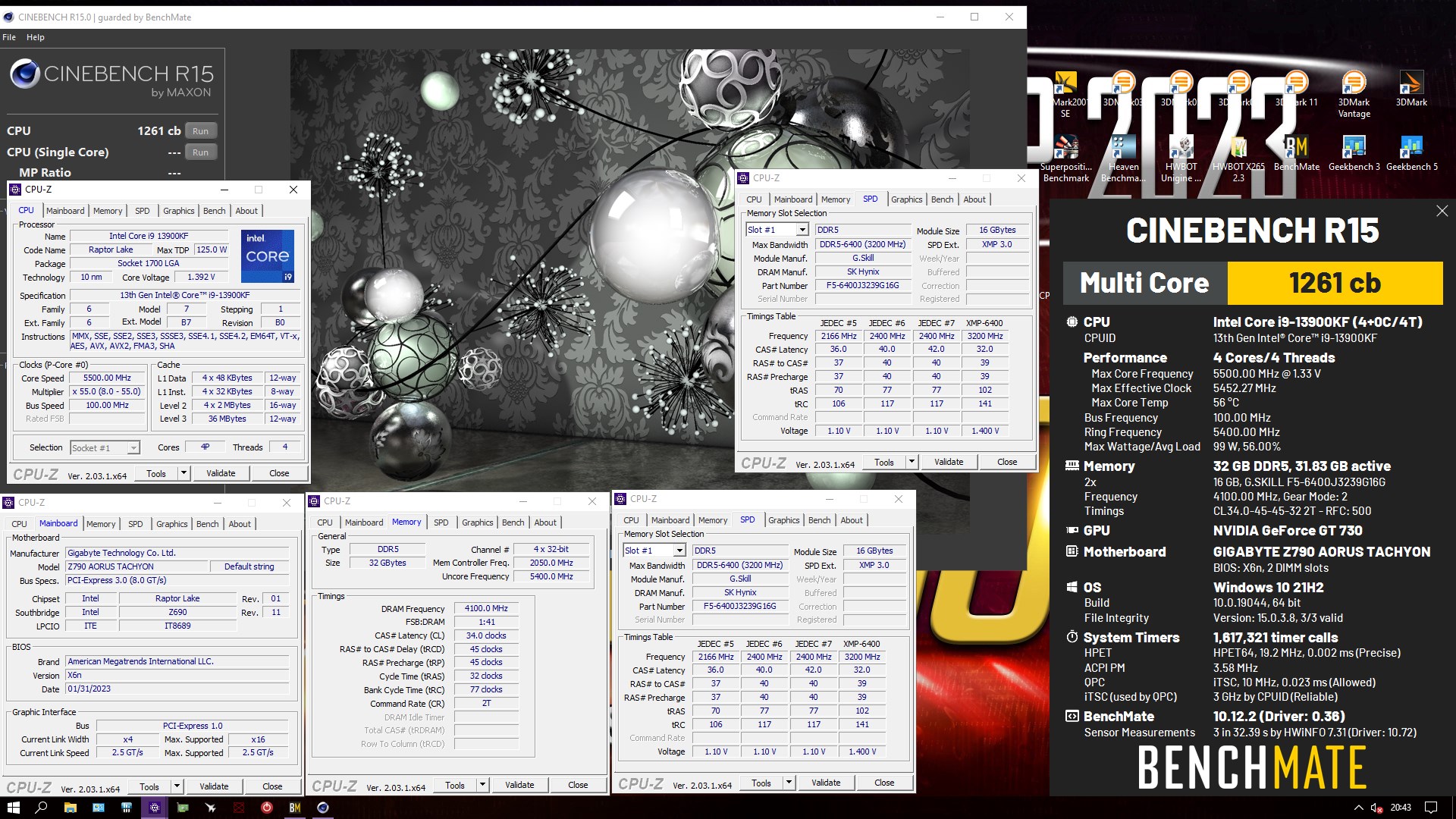Expand Tools arrow in CPU-Z Mainboard window
Image resolution: width=1456 pixels, height=819 pixels.
[177, 786]
